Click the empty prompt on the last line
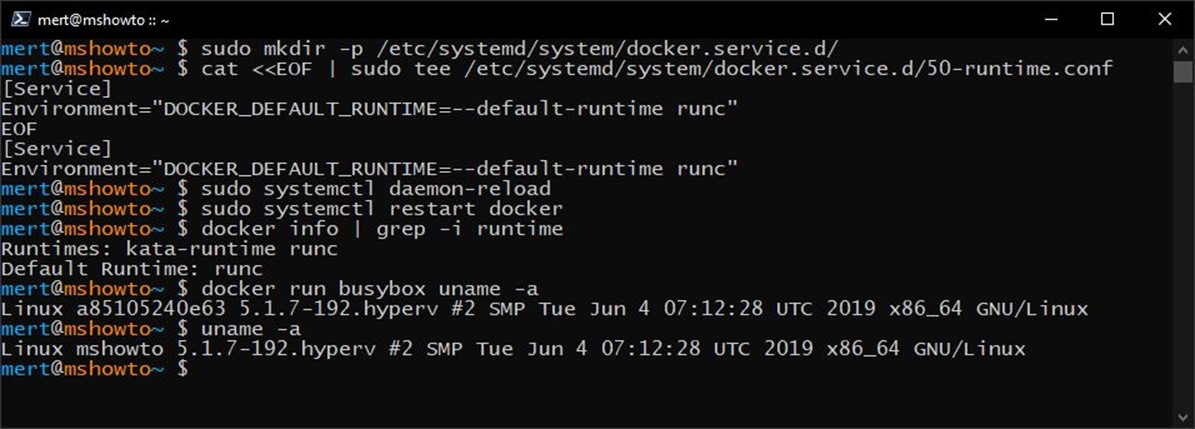This screenshot has height=429, width=1195. (95, 369)
